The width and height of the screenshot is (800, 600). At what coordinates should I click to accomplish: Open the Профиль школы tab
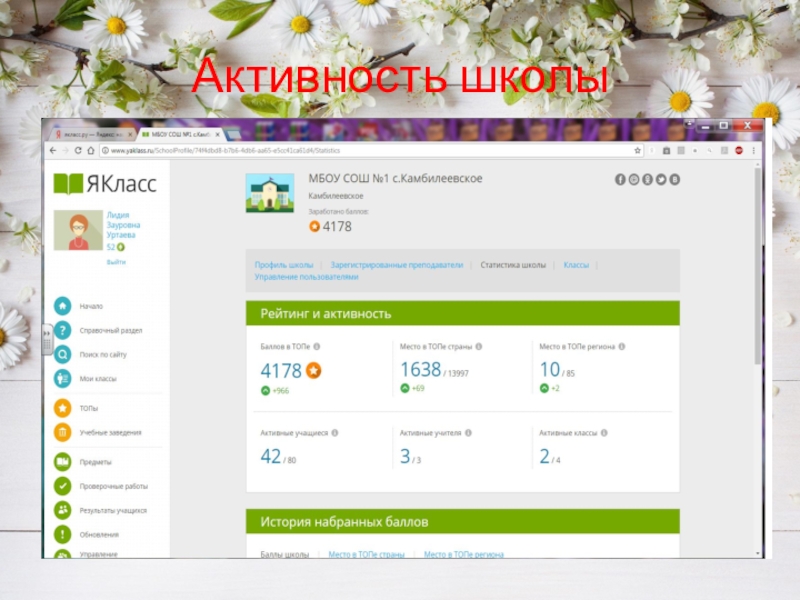[x=284, y=265]
